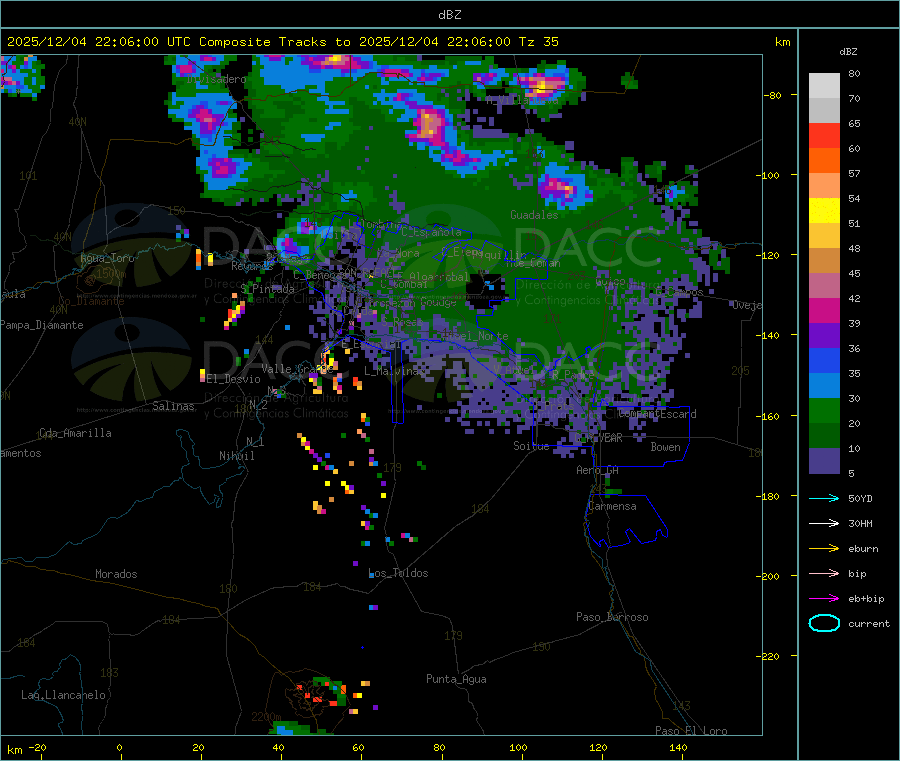Click the '50YD' legend label text
The image size is (900, 761).
[860, 498]
